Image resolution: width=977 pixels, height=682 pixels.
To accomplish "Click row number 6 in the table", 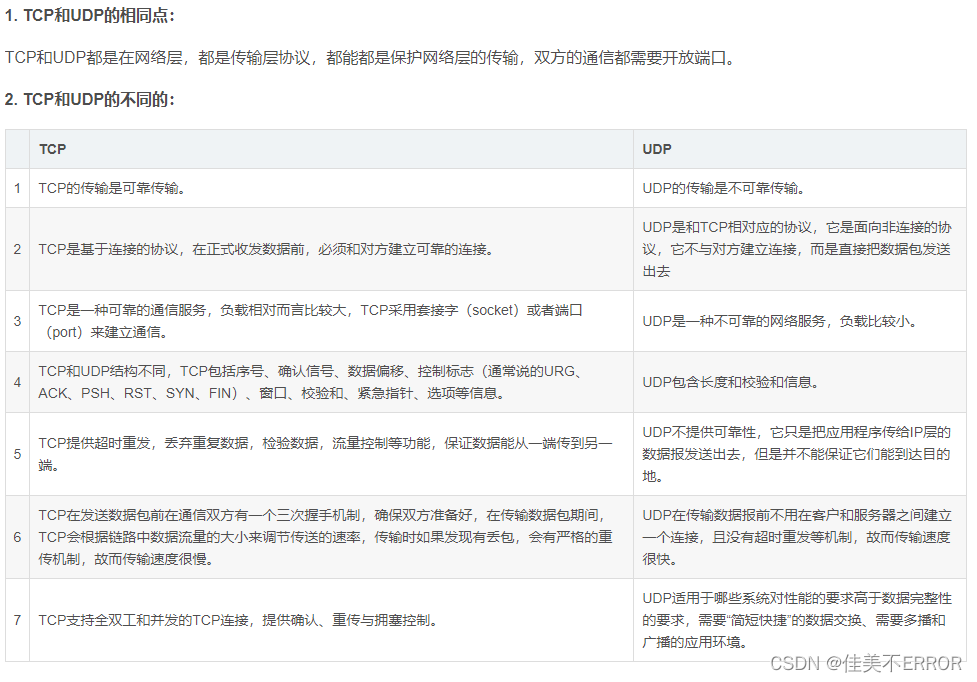I will point(17,537).
